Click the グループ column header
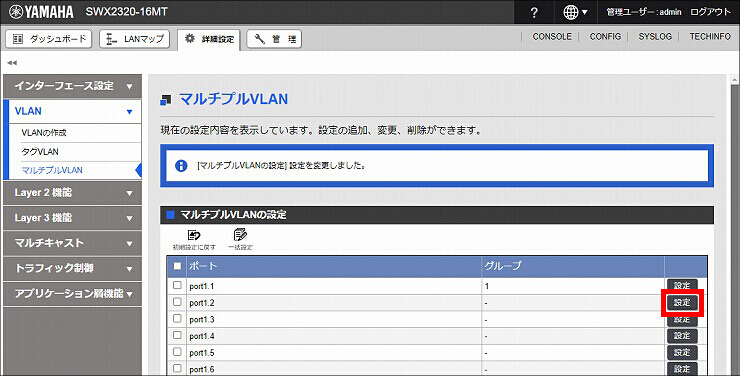This screenshot has height=376, width=740. pos(573,267)
